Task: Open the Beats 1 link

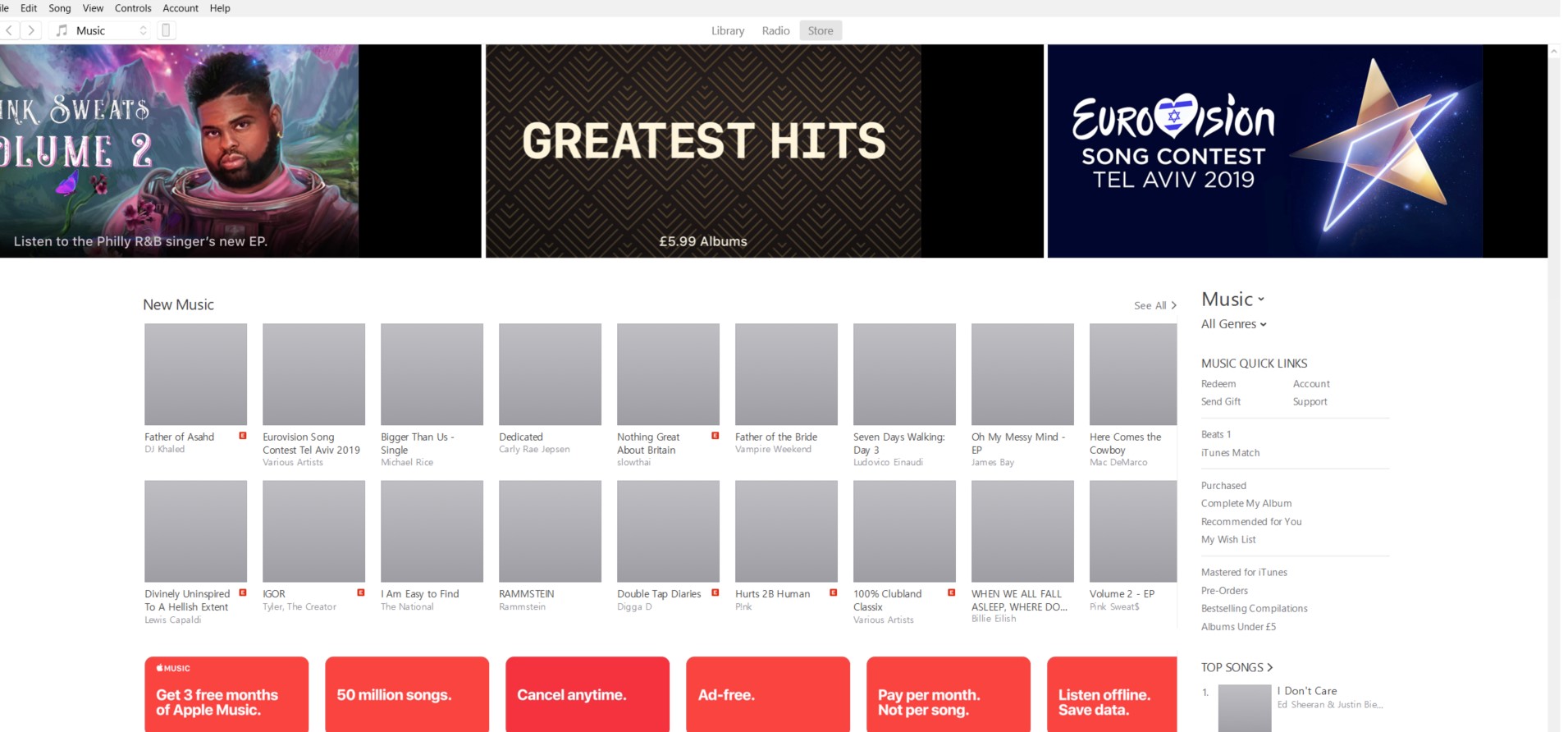Action: [1216, 435]
